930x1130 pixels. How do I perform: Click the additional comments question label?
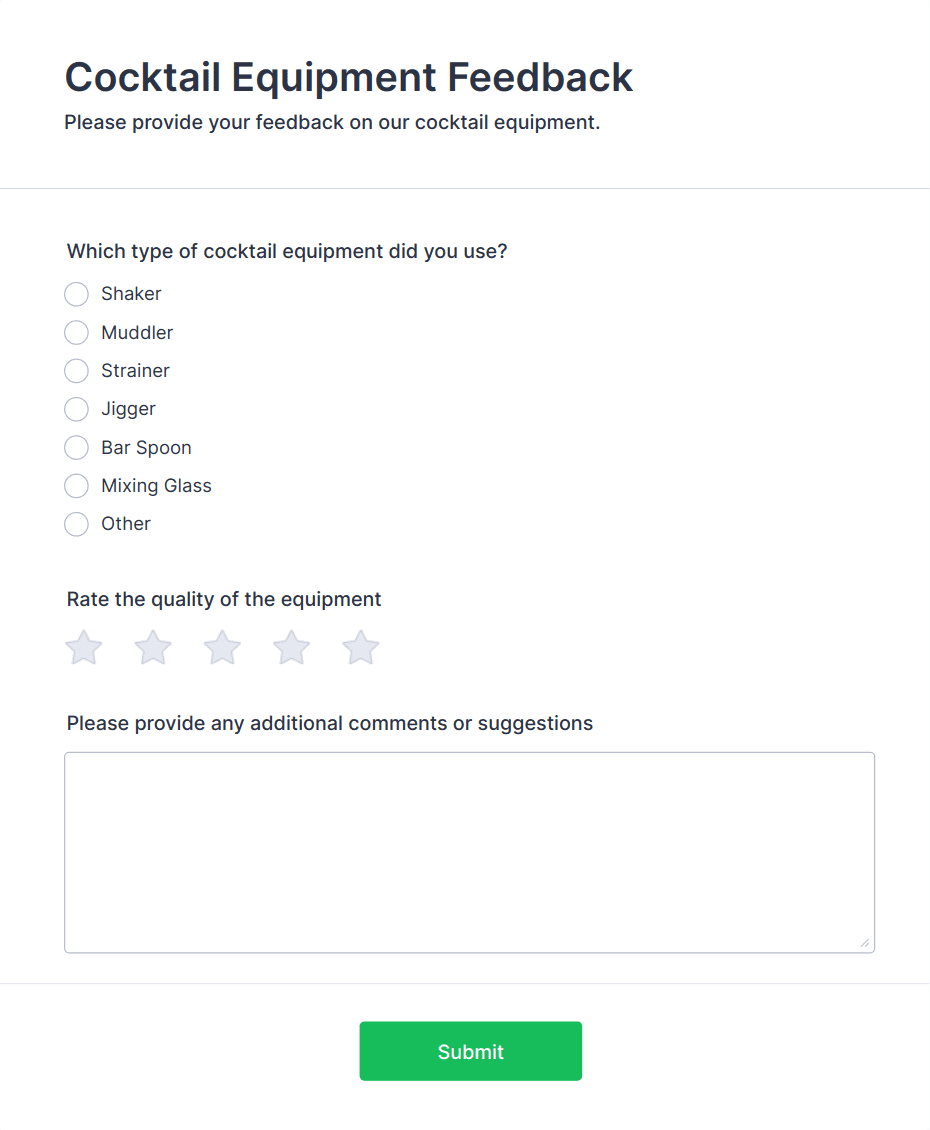coord(329,724)
